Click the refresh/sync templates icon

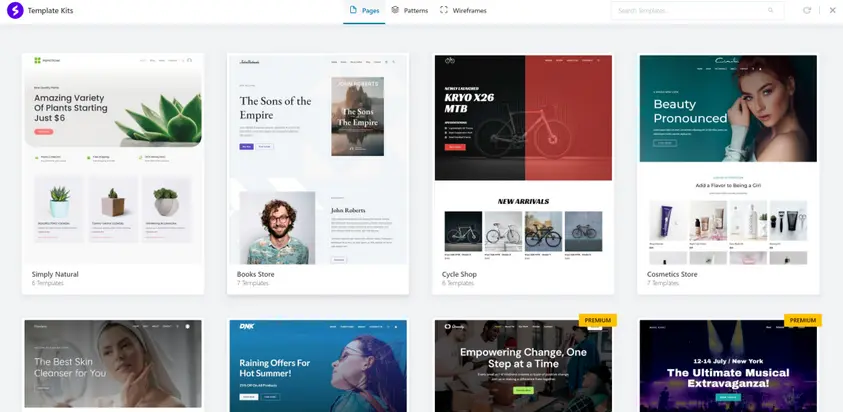click(x=807, y=10)
